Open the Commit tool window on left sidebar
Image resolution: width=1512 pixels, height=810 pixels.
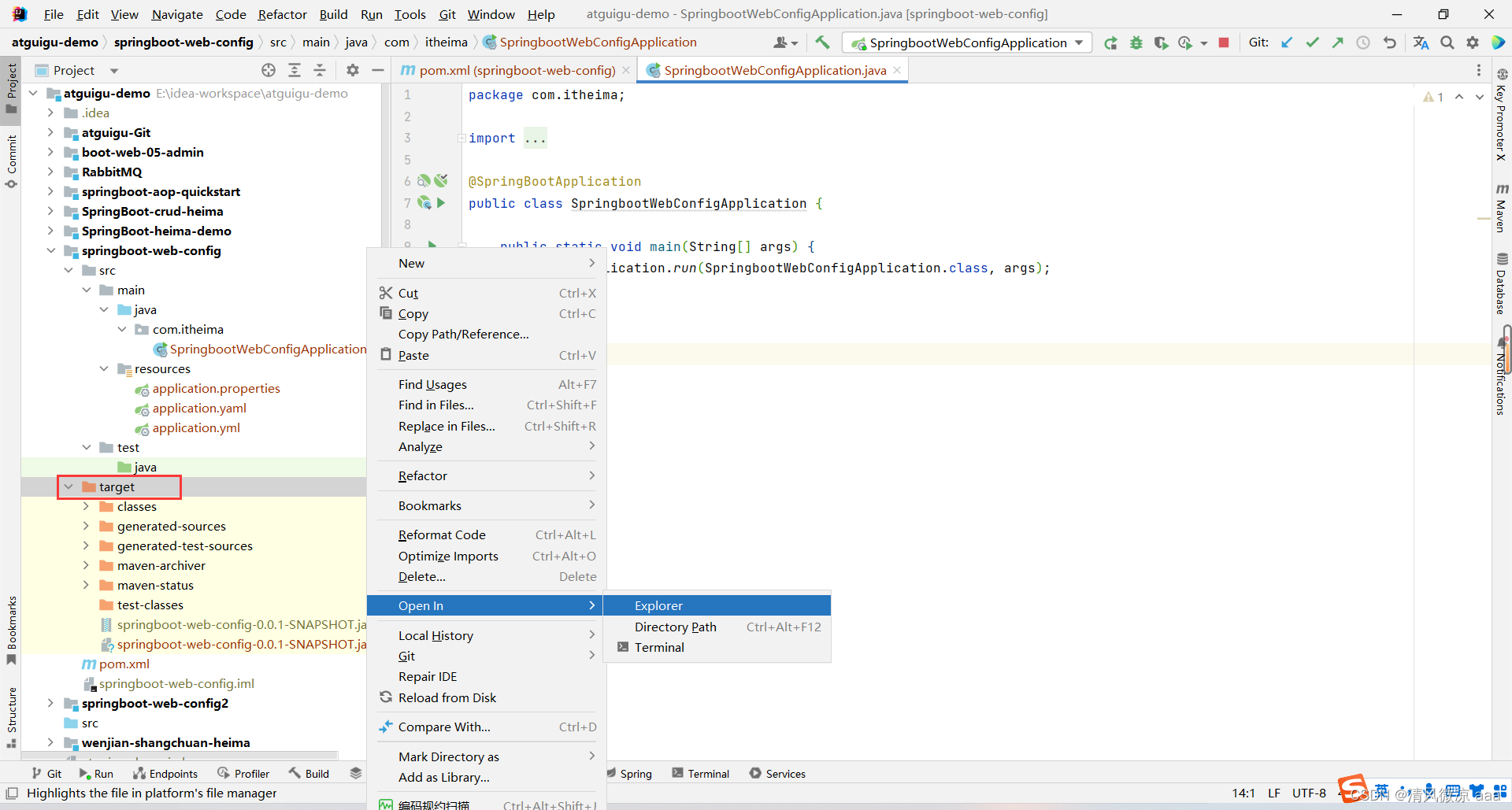[11, 161]
